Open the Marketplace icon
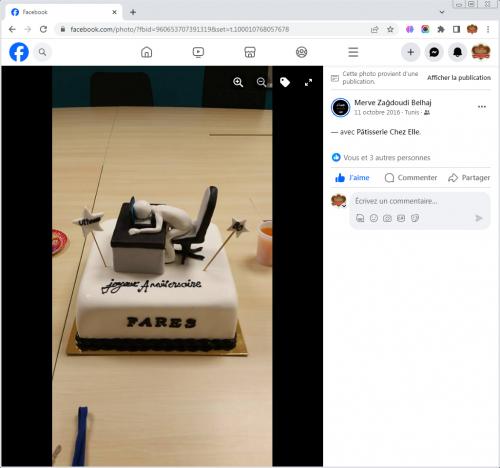This screenshot has height=468, width=500. (250, 52)
